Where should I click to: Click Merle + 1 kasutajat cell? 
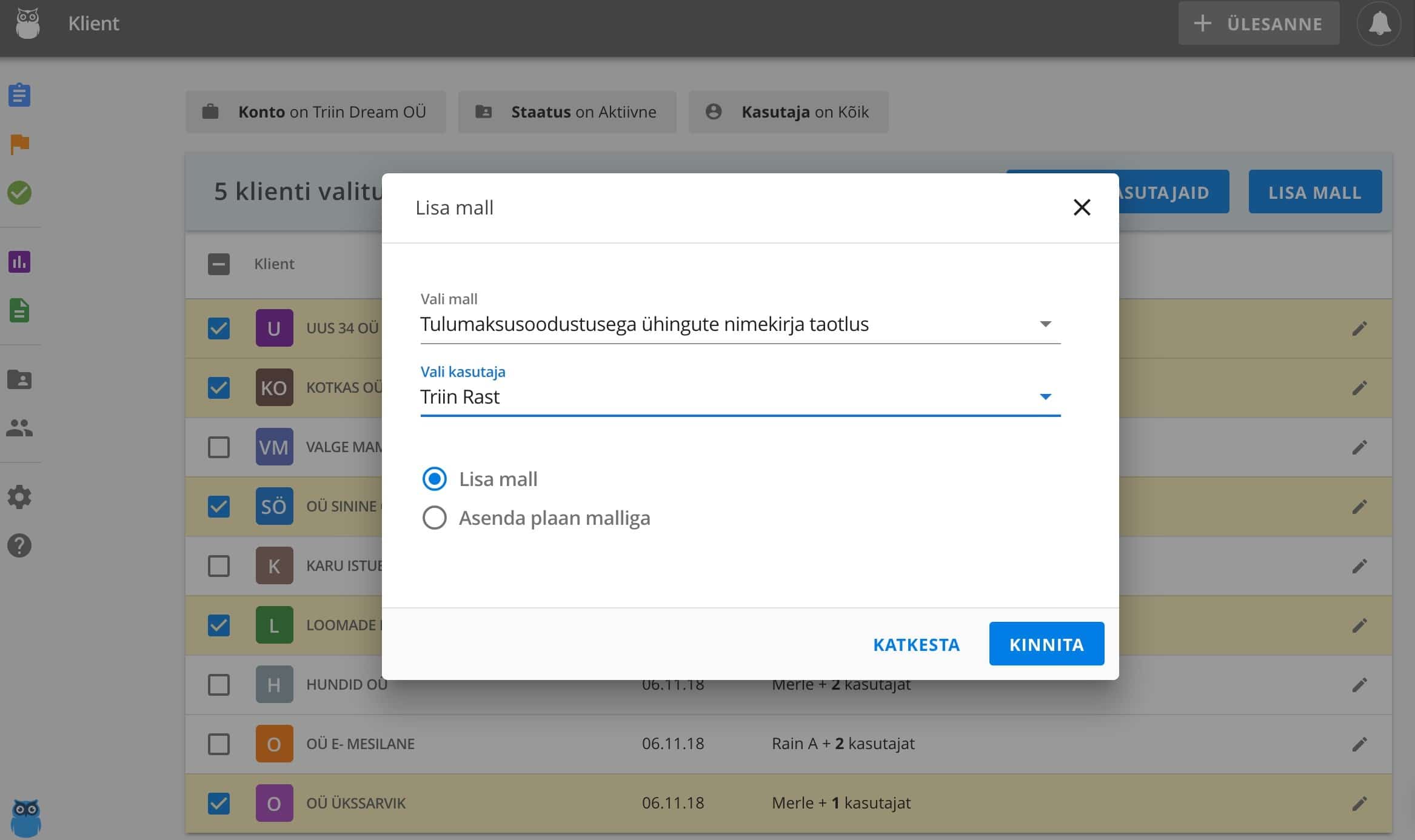(841, 803)
